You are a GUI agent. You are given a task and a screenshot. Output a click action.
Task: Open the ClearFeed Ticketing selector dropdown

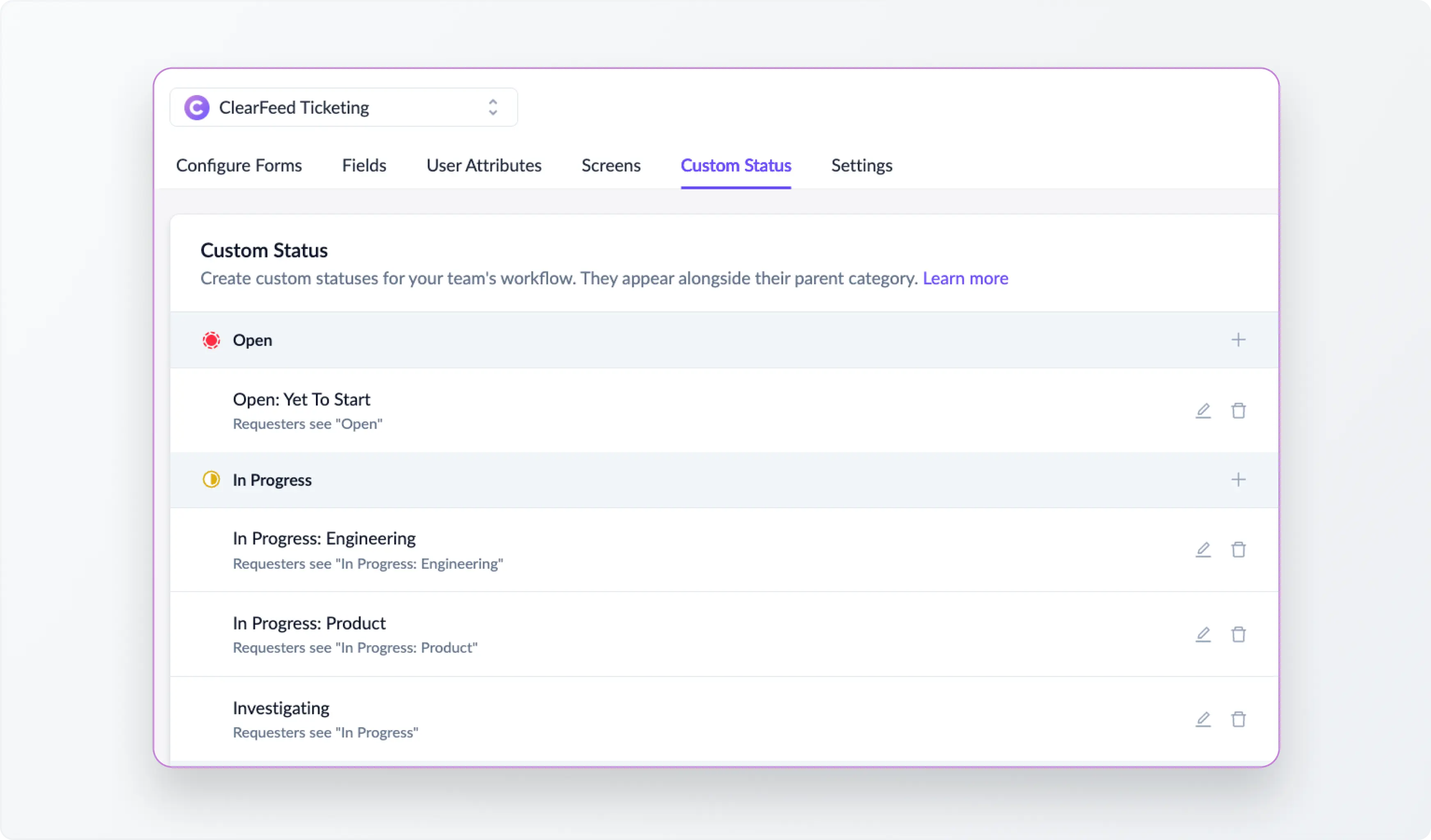(x=343, y=107)
